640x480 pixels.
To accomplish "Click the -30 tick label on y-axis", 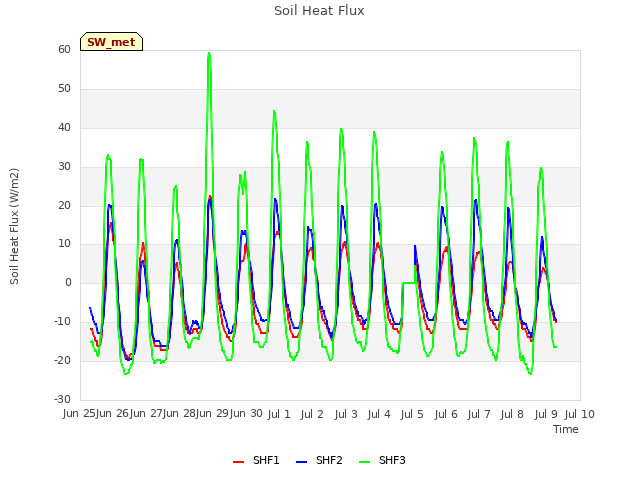I will point(62,399).
